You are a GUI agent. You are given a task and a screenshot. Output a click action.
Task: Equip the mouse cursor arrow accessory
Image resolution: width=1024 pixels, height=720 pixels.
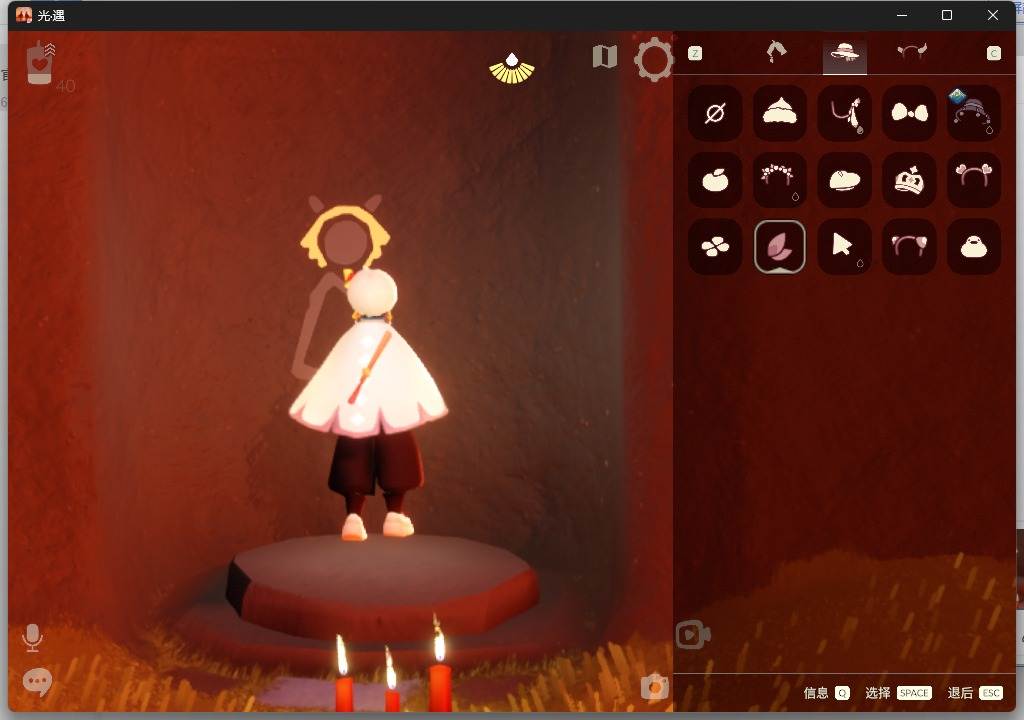(844, 247)
